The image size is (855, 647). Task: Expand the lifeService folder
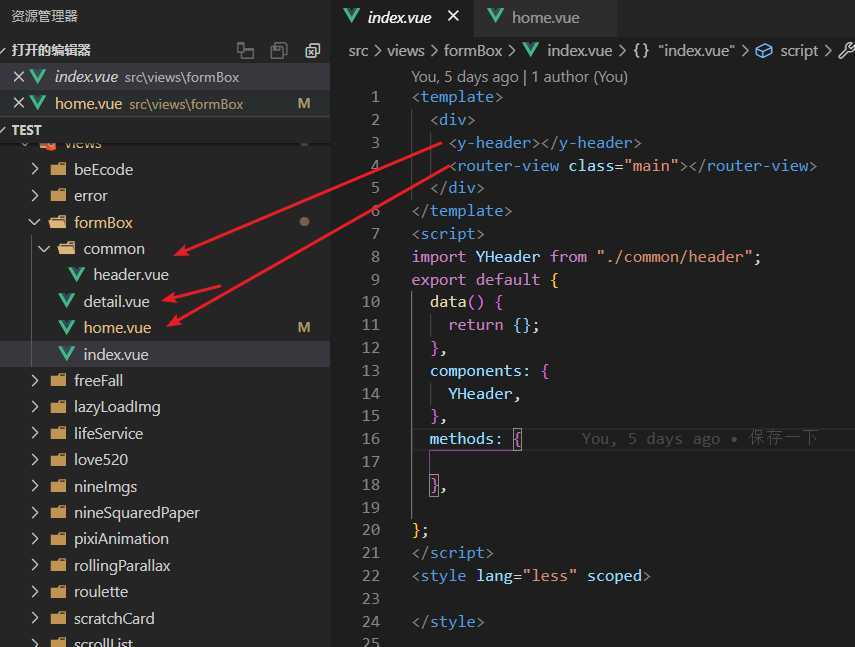35,433
